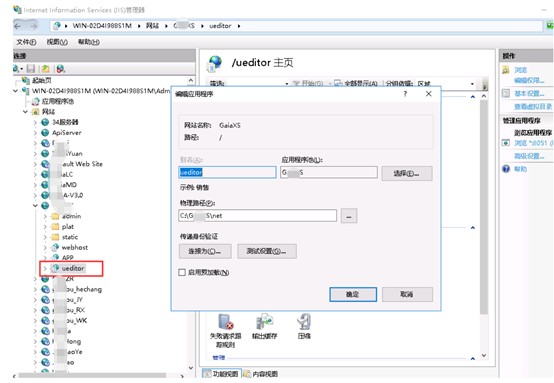Open the 帮助(H) menu
Image resolution: width=554 pixels, height=383 pixels.
tap(89, 42)
